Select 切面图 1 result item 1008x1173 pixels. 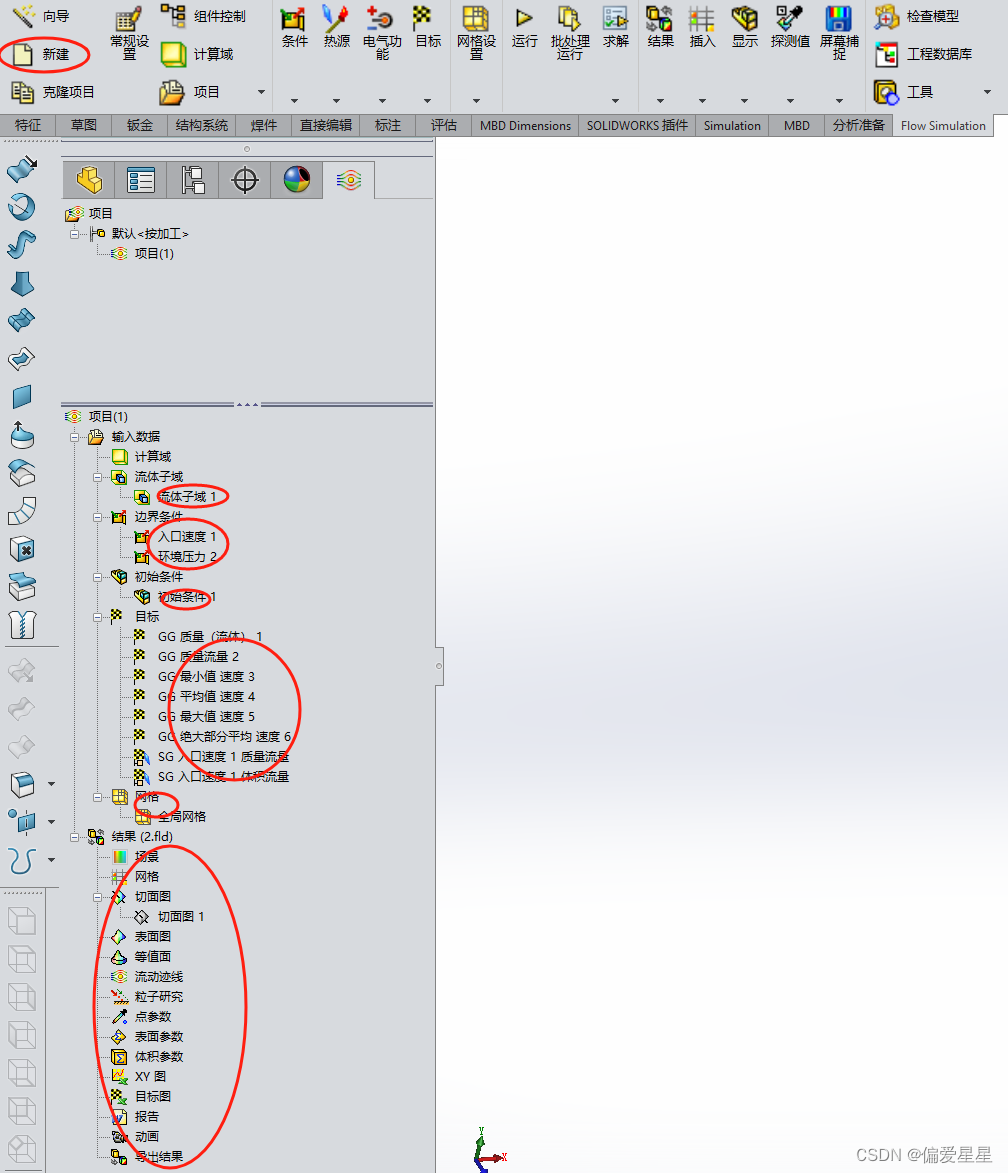click(180, 916)
